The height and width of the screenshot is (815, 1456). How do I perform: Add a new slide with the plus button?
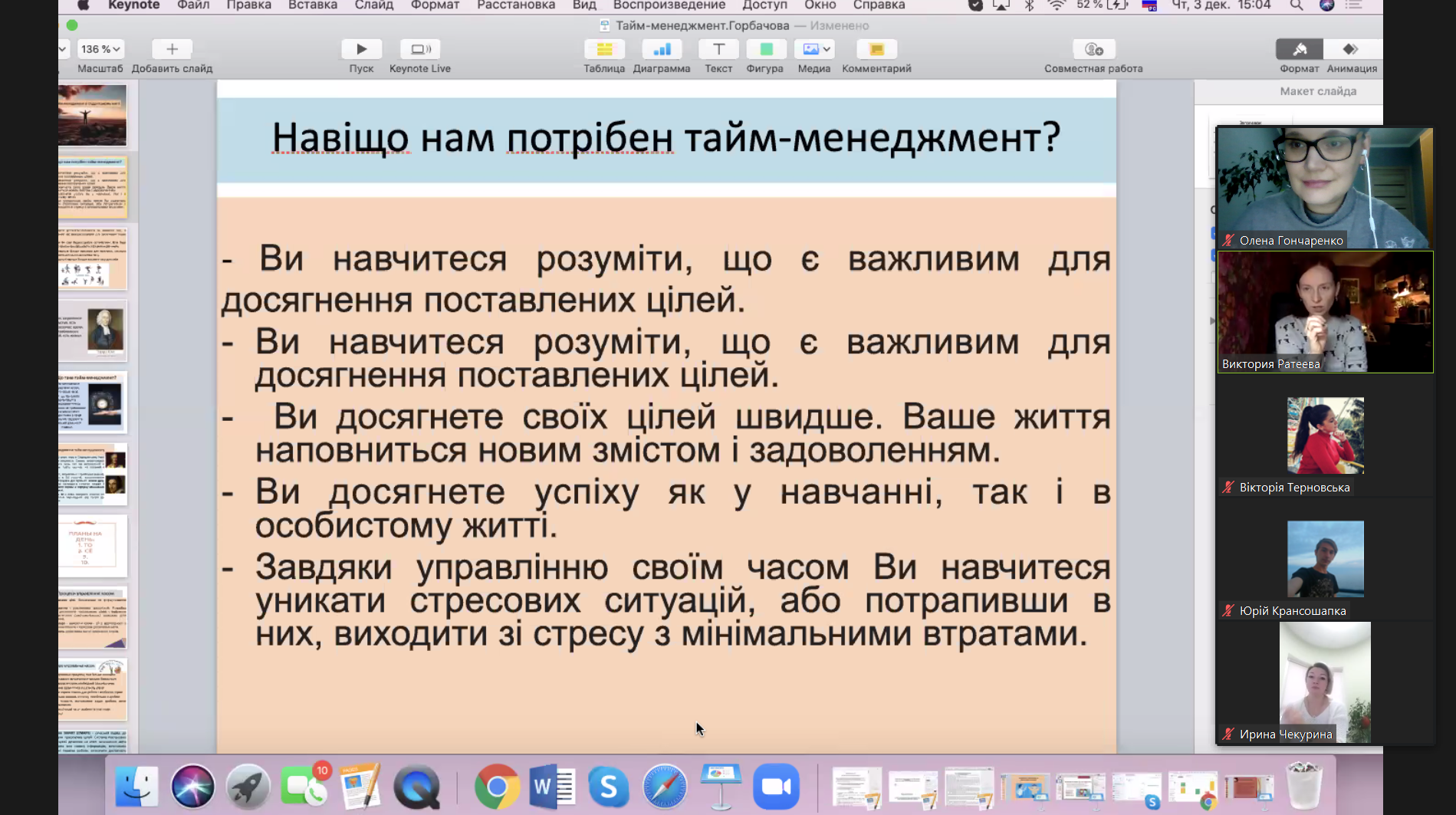[172, 49]
